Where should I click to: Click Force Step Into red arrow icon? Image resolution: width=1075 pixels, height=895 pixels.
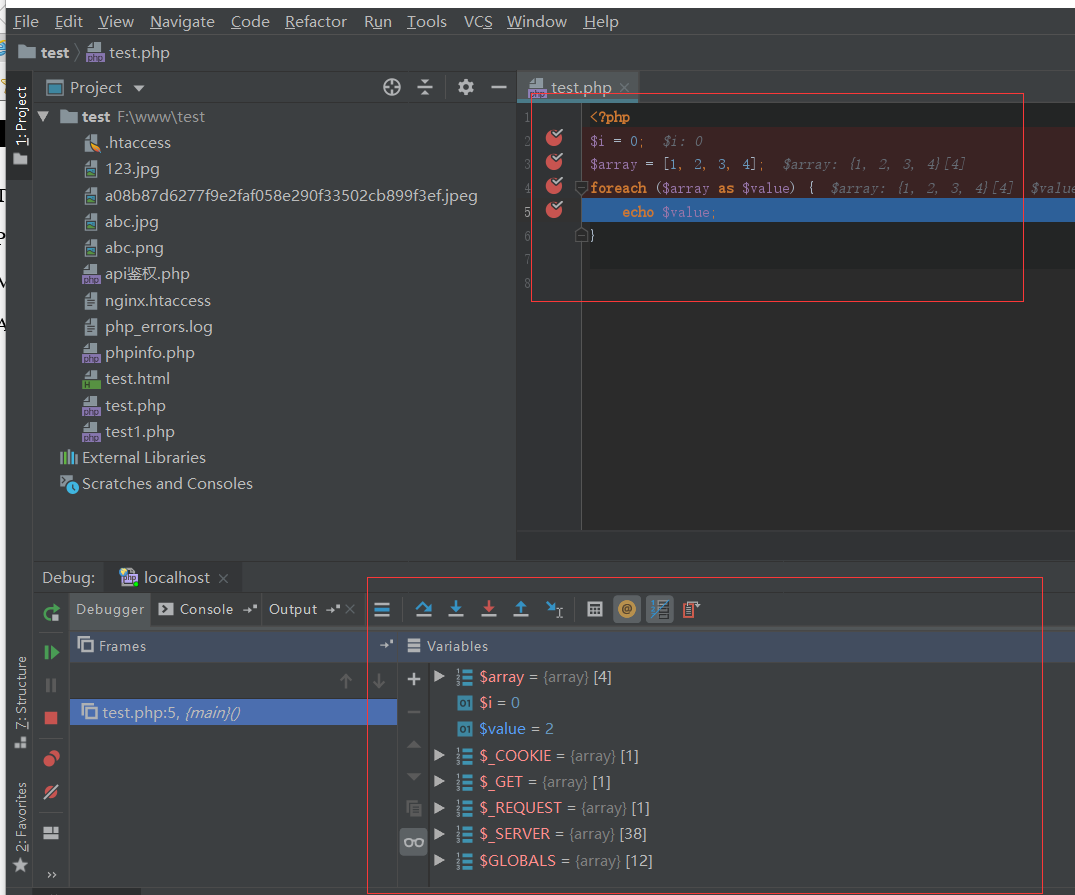(489, 609)
